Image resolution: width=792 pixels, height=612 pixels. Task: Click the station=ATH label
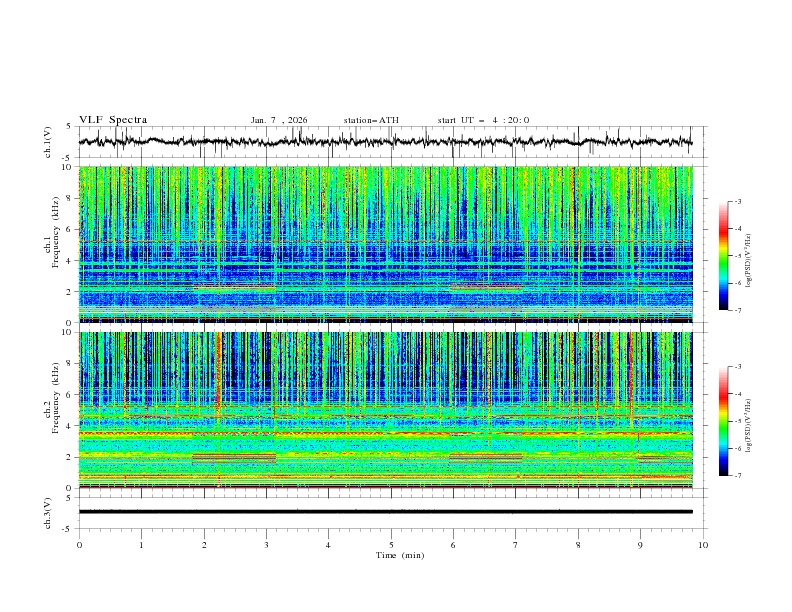[x=371, y=120]
